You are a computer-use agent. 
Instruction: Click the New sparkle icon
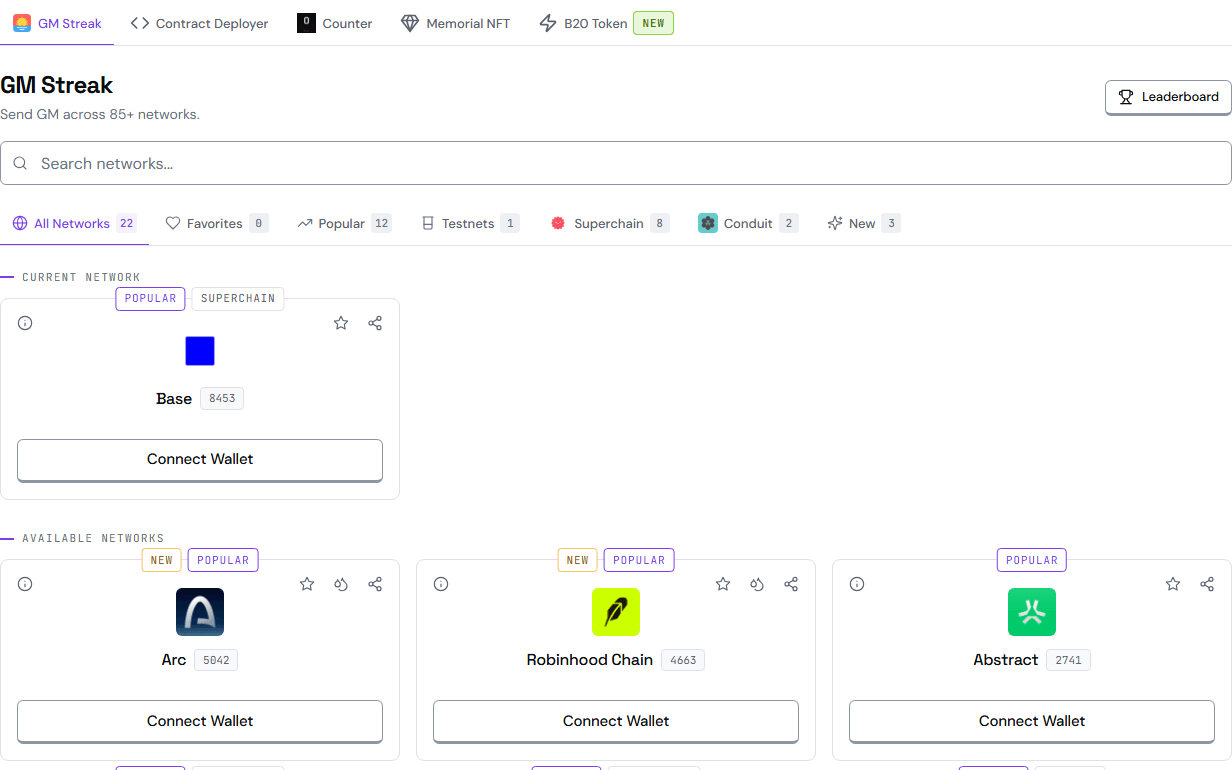[x=835, y=223]
